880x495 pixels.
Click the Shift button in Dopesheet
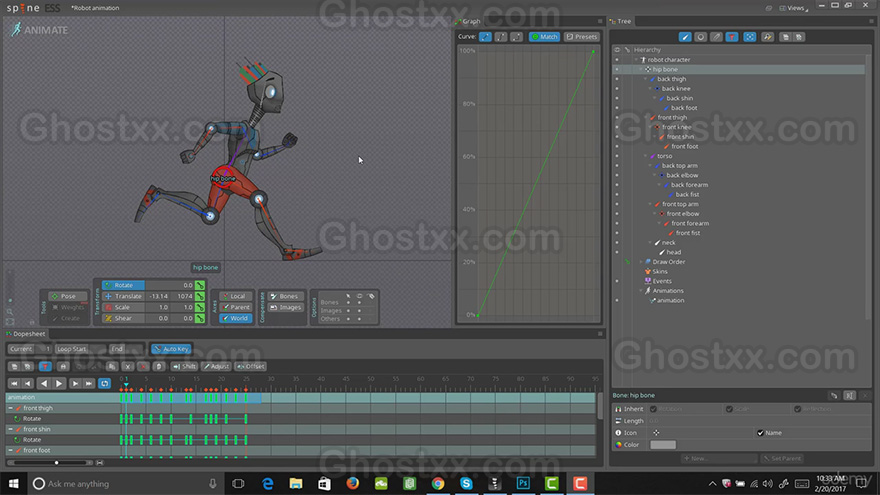pyautogui.click(x=184, y=366)
